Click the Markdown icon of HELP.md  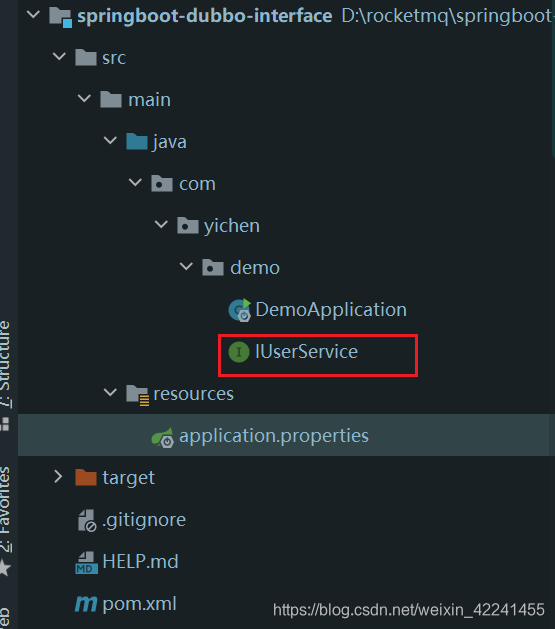[x=86, y=562]
